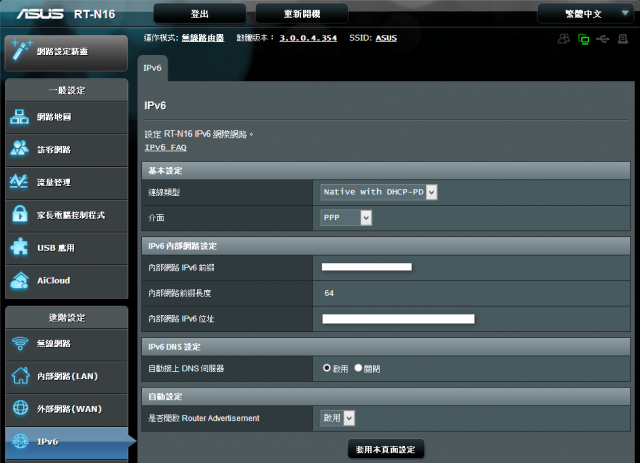Click the LAN IPv6 address field
Viewport: 640px width, 463px height.
pos(398,319)
